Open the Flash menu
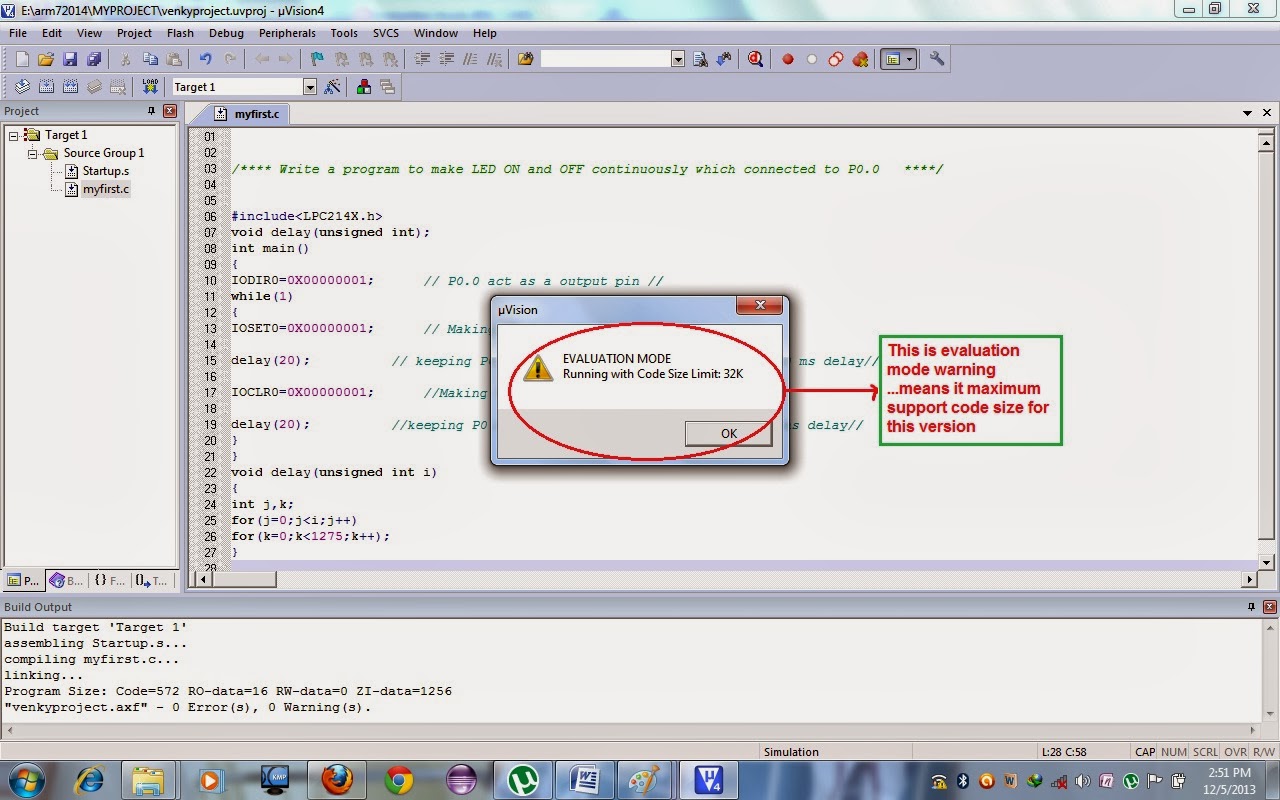1280x800 pixels. pos(180,33)
